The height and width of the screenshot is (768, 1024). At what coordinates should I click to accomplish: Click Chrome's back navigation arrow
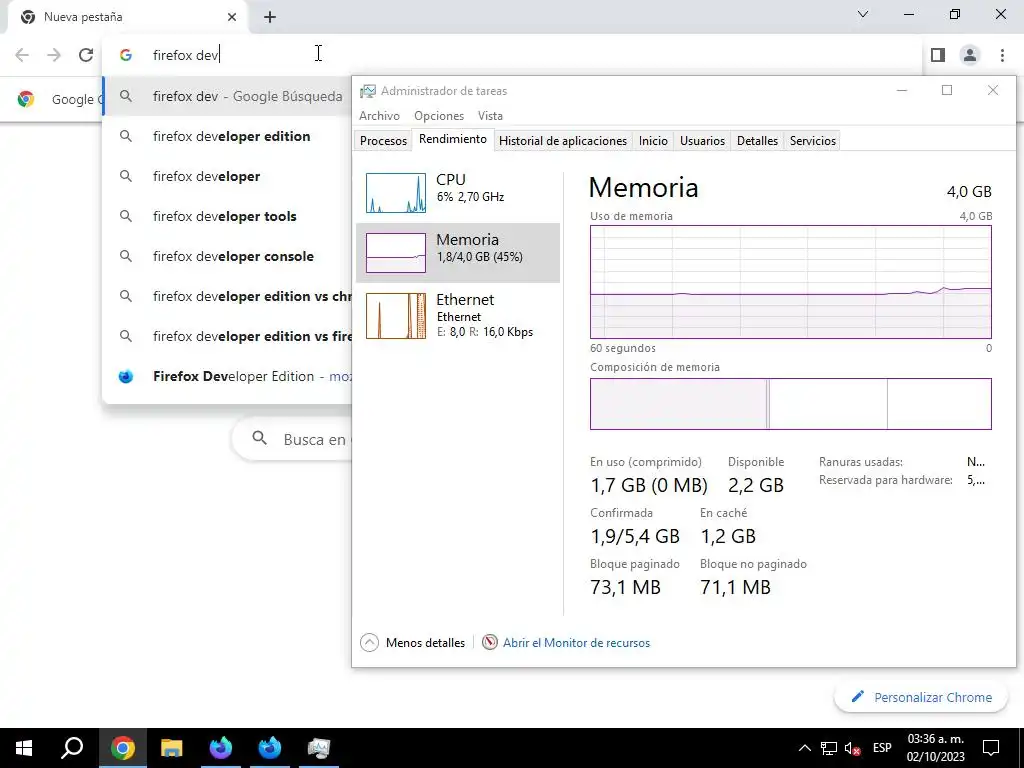[22, 55]
